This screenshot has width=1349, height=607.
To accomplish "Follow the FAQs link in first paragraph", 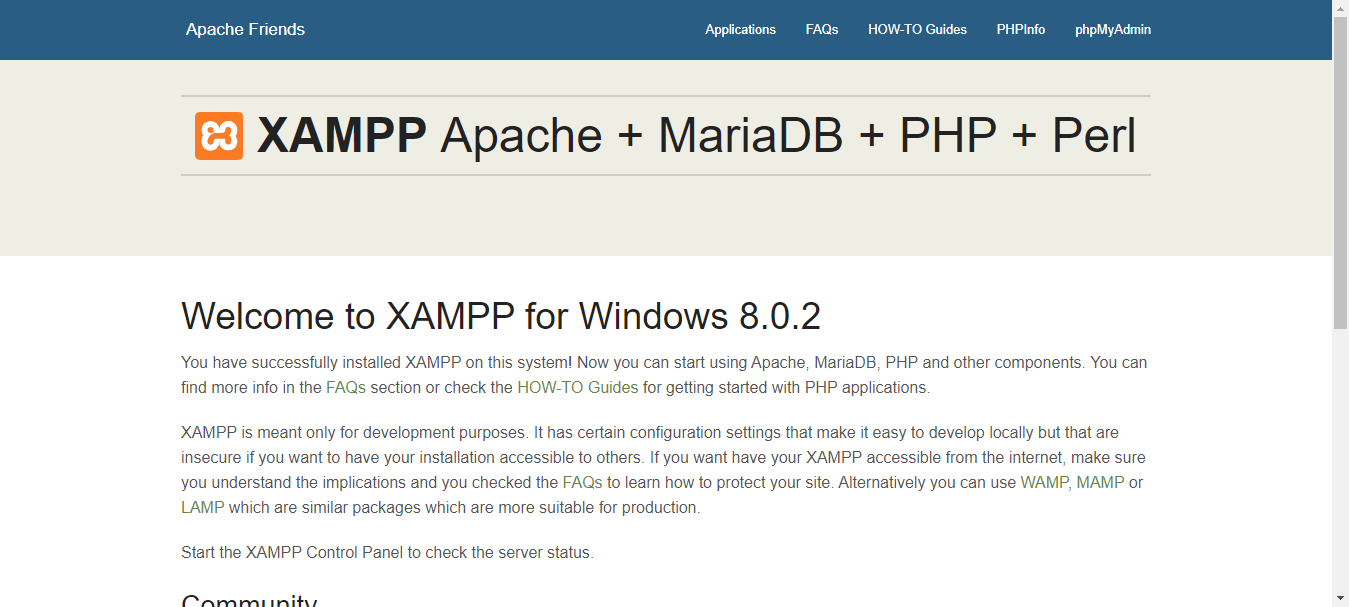I will 346,387.
